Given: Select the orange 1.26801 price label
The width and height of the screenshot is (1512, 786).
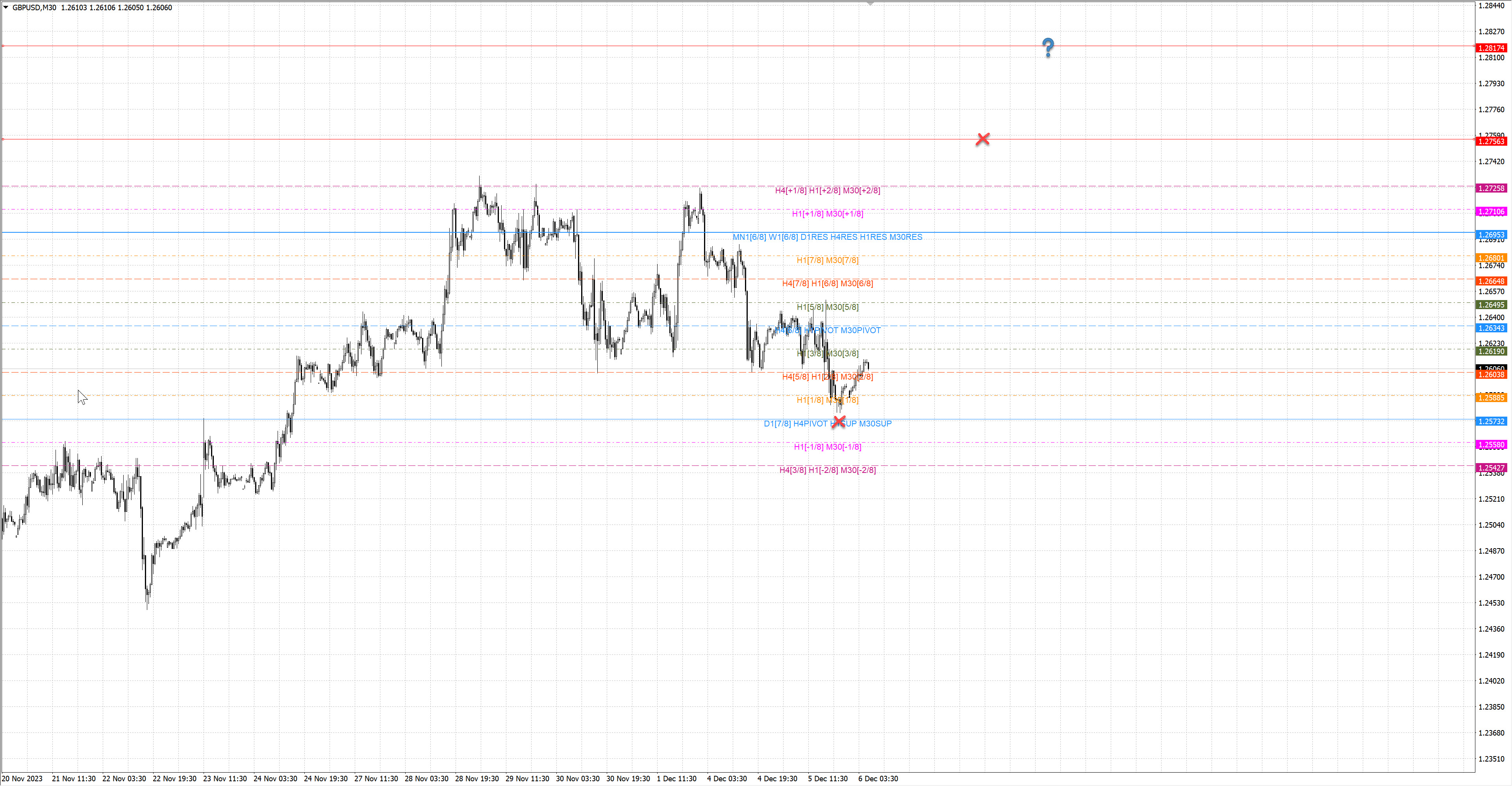Looking at the screenshot, I should pos(1491,258).
